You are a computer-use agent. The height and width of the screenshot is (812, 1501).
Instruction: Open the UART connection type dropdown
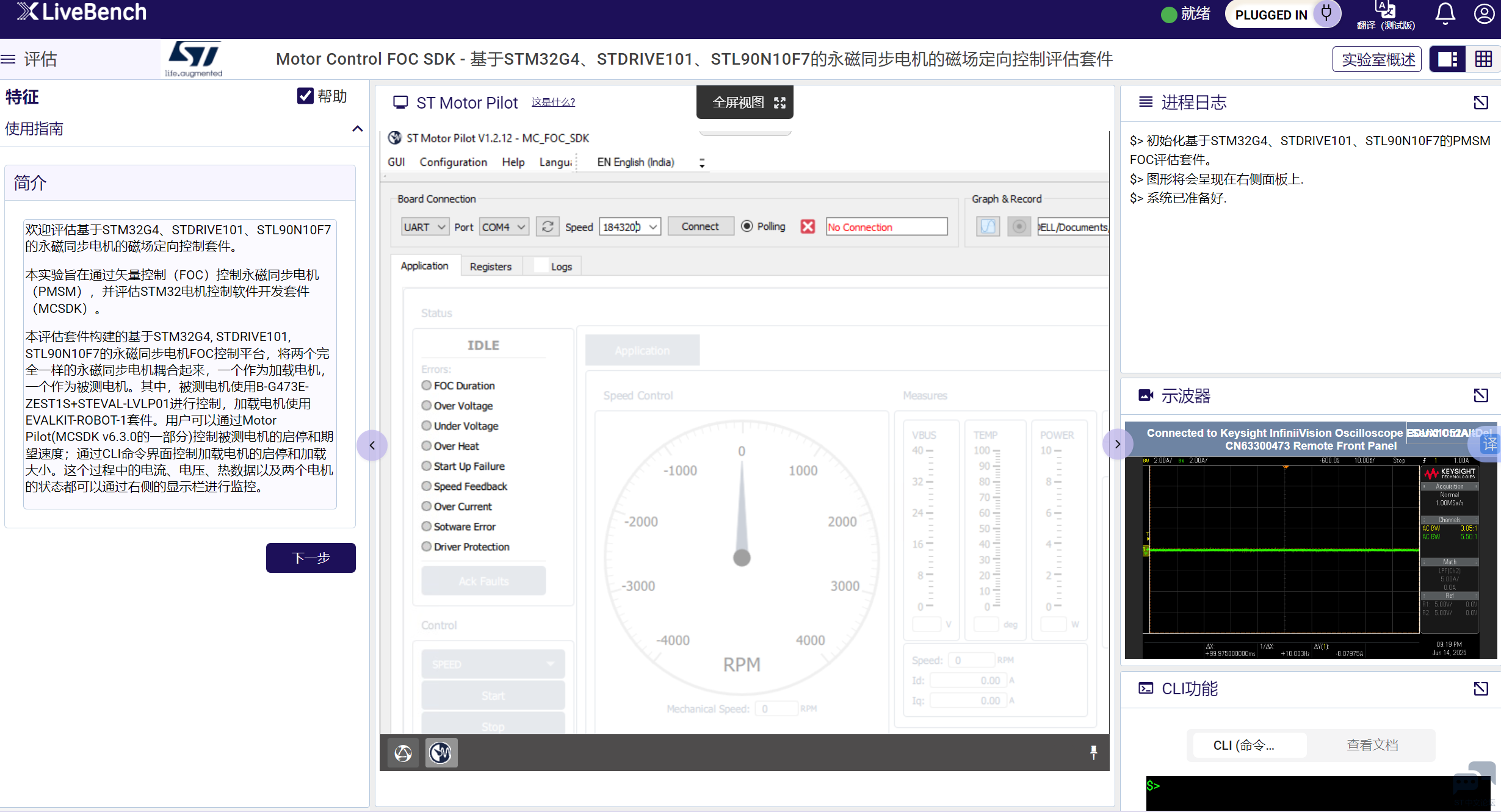425,227
